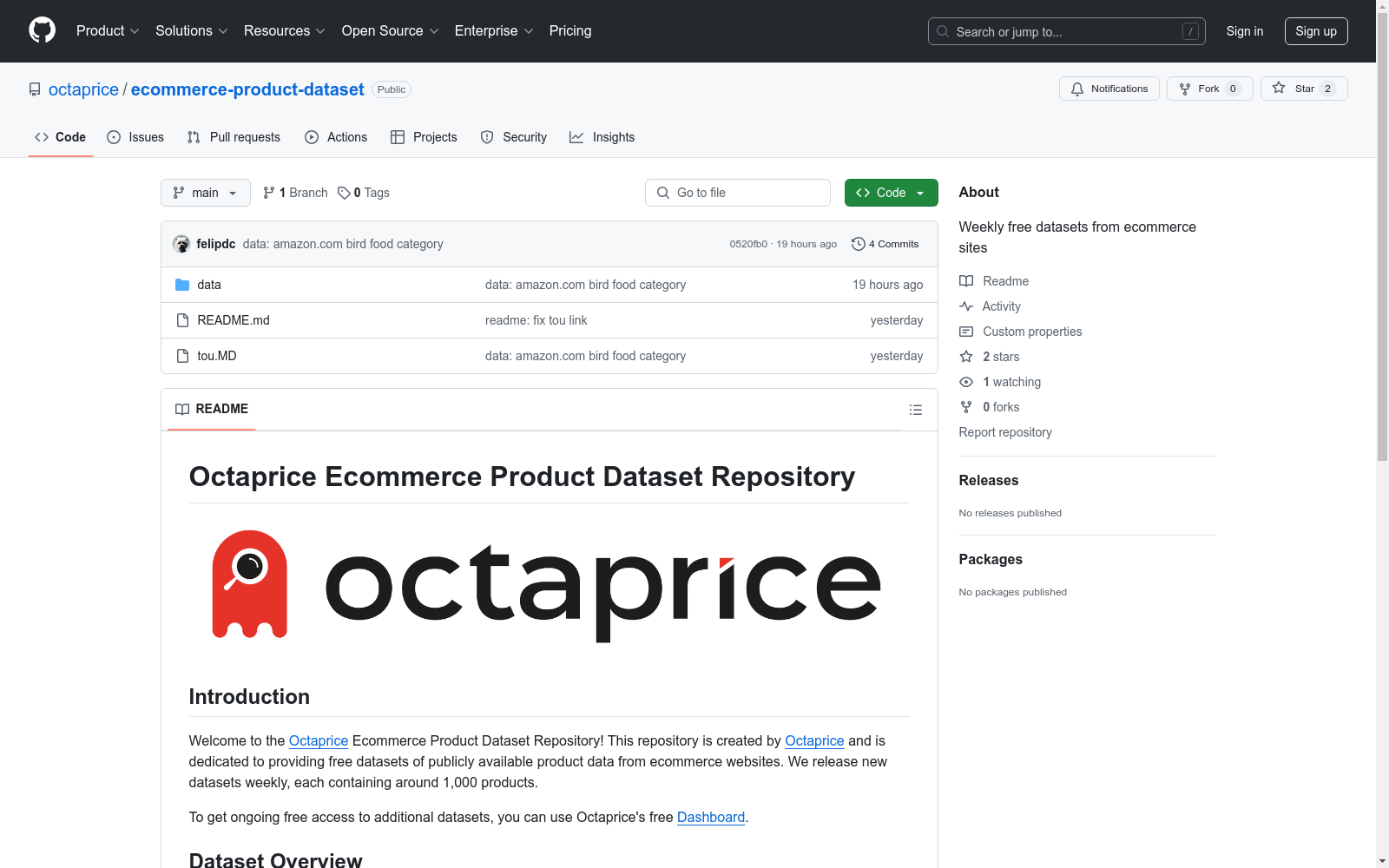Click the Issues tab circle icon
The height and width of the screenshot is (868, 1389).
(x=114, y=137)
